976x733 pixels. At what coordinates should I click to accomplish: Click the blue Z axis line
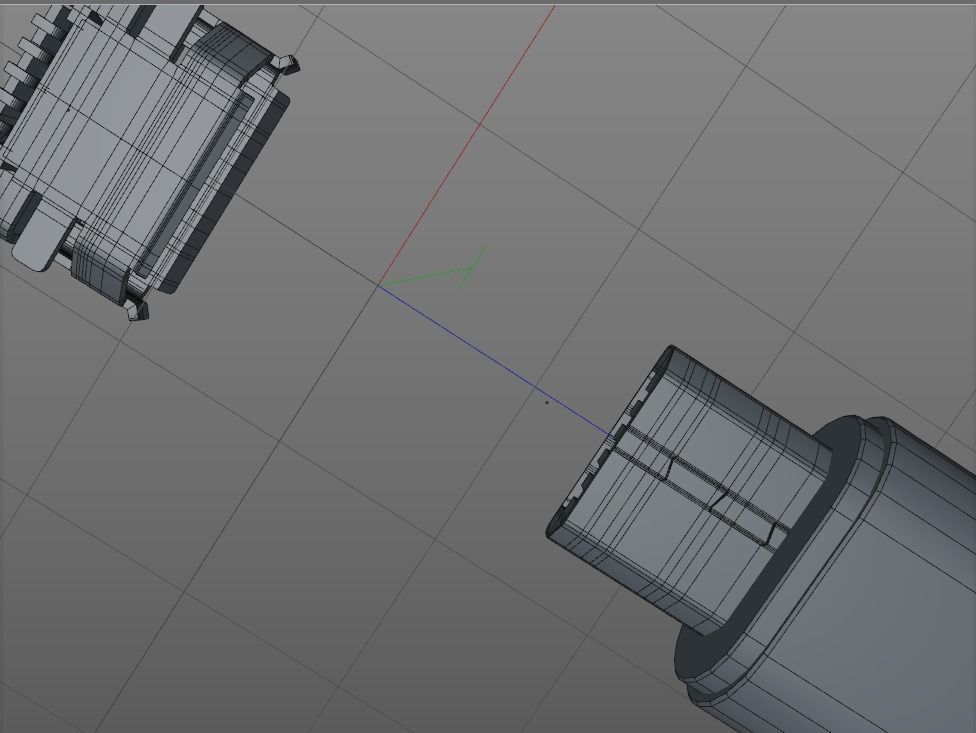(x=495, y=359)
